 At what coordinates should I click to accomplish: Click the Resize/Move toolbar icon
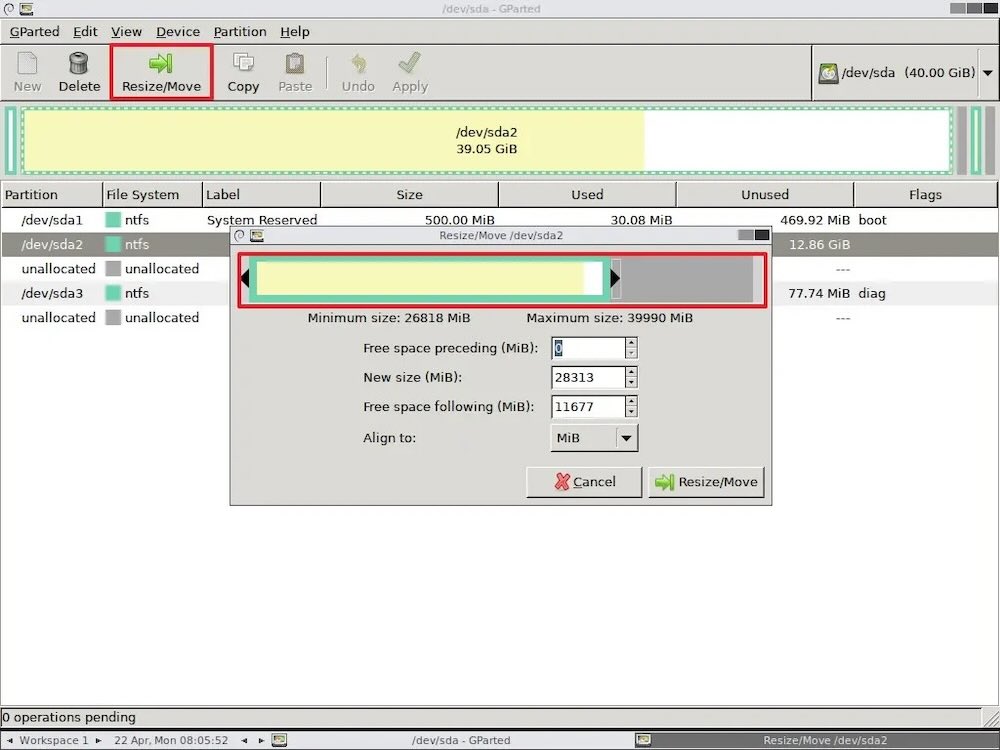[x=161, y=72]
